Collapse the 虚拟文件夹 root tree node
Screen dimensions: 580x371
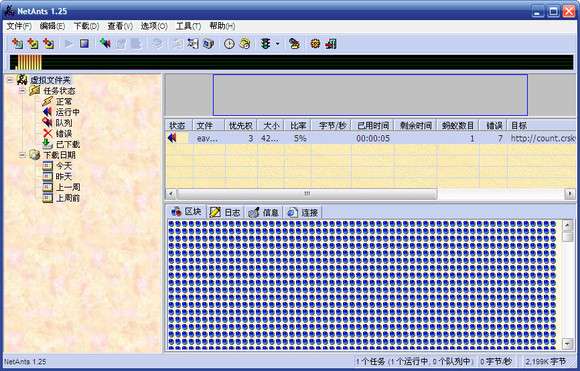tap(10, 80)
